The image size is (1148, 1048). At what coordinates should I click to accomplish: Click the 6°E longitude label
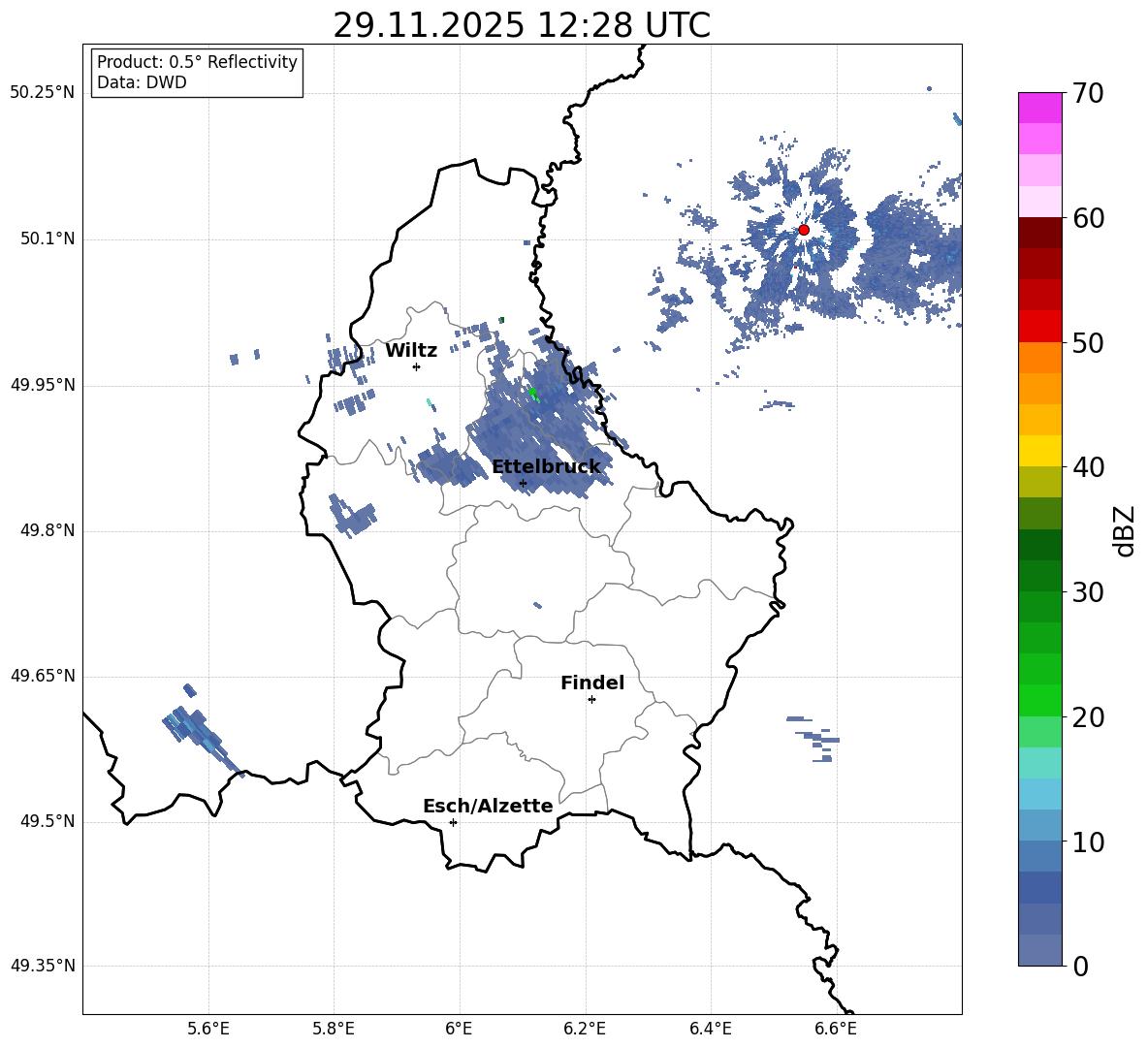tap(459, 1029)
